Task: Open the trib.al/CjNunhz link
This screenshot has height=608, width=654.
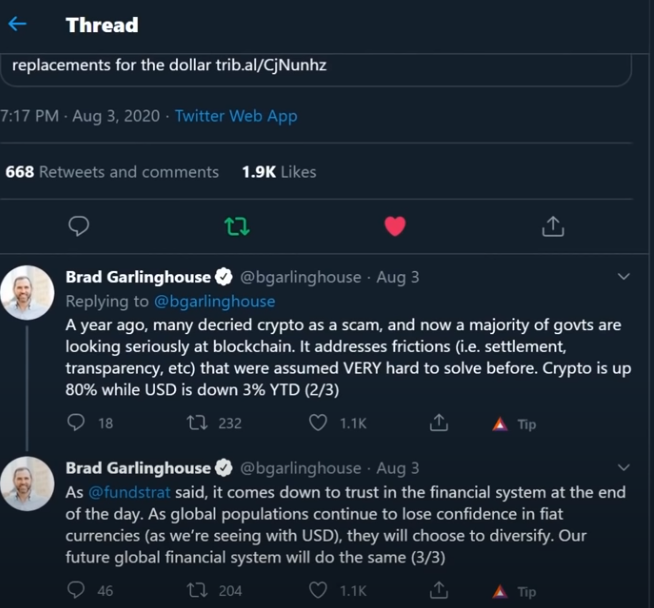Action: pos(271,65)
